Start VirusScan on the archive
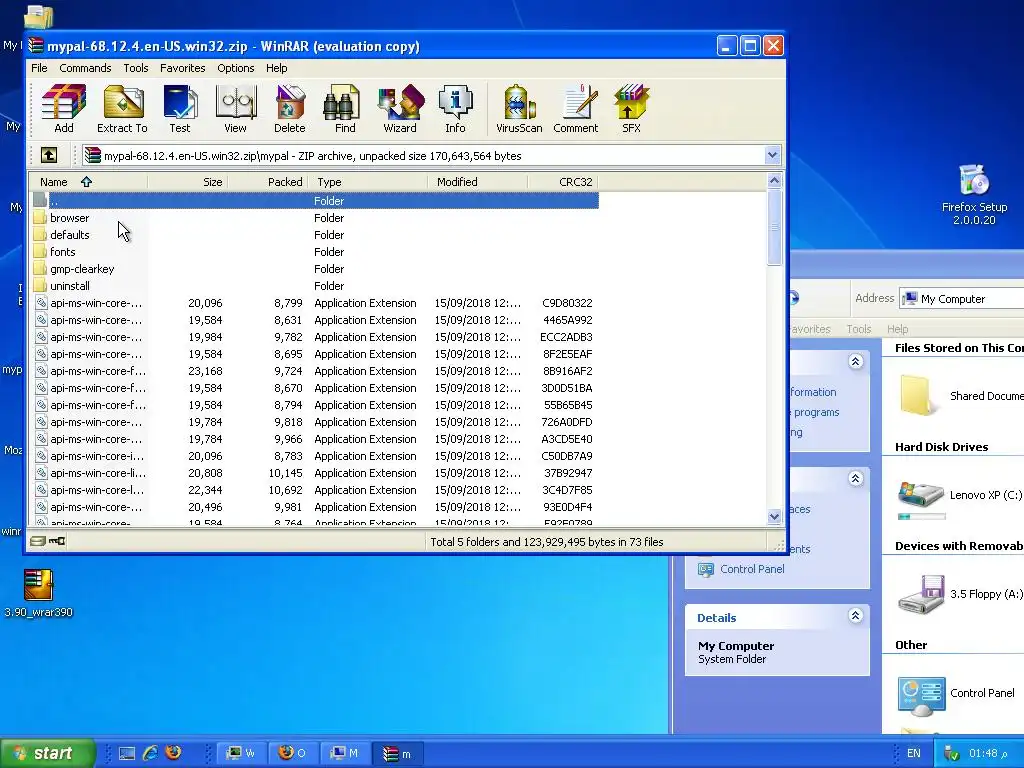1024x768 pixels. (519, 109)
